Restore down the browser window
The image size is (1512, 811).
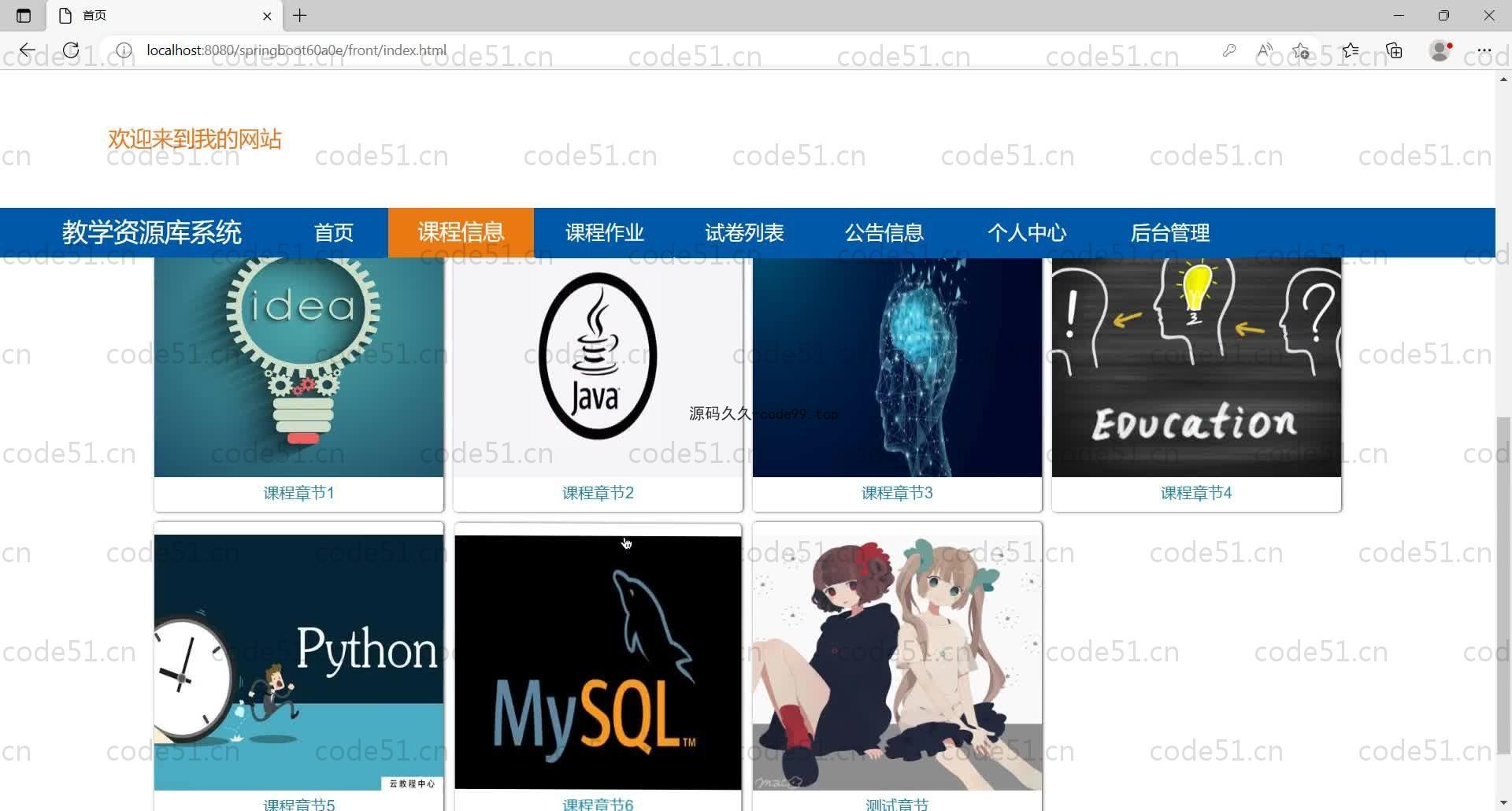click(x=1443, y=15)
